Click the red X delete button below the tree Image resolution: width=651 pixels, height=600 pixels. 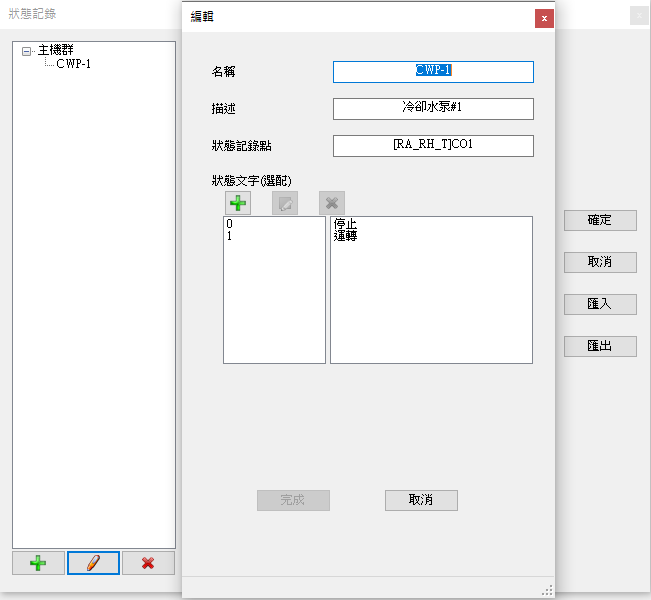click(x=148, y=563)
